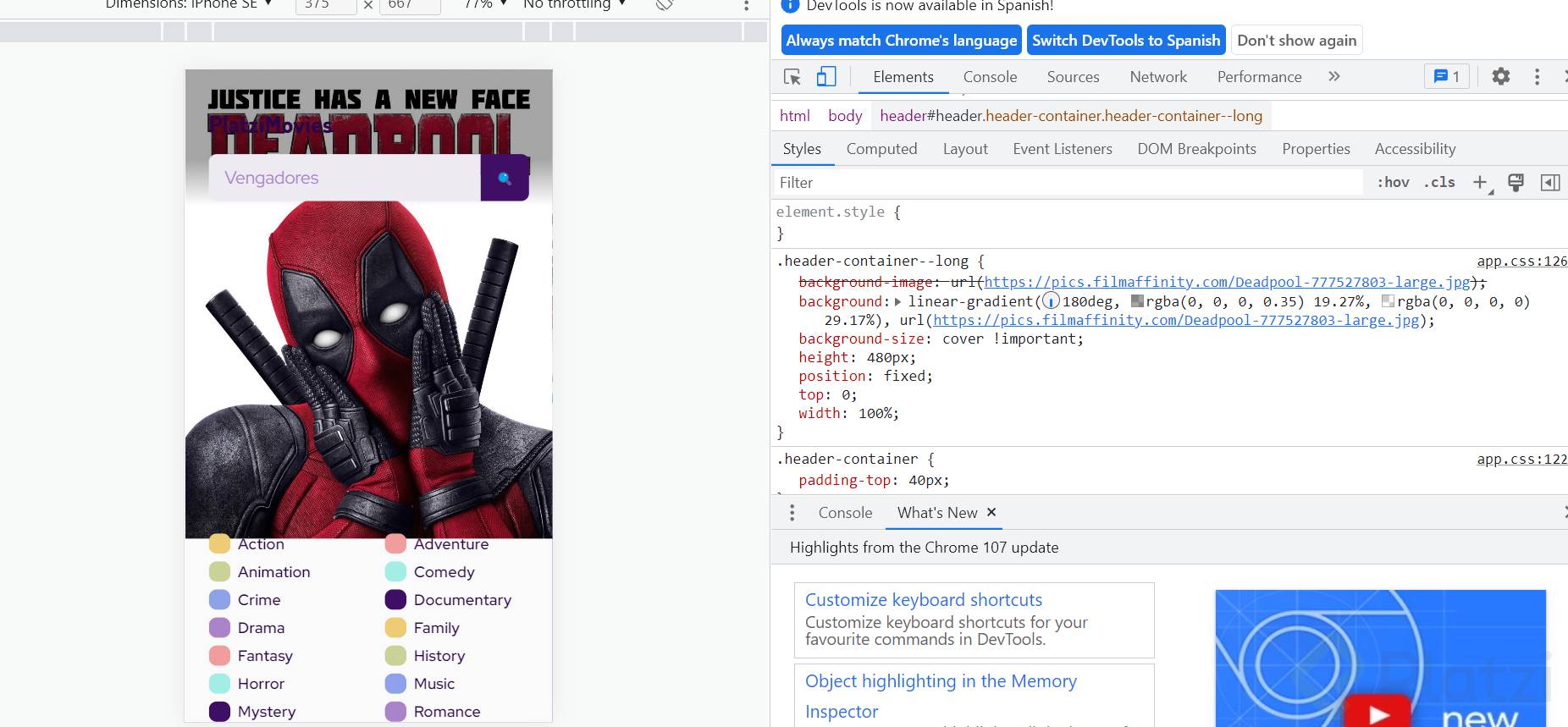
Task: Open the Dimensions iPhone SE dropdown
Action: point(188,4)
